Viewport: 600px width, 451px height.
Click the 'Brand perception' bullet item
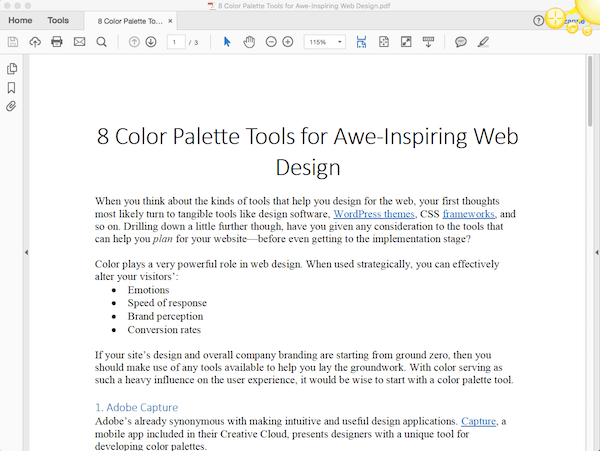tap(165, 316)
